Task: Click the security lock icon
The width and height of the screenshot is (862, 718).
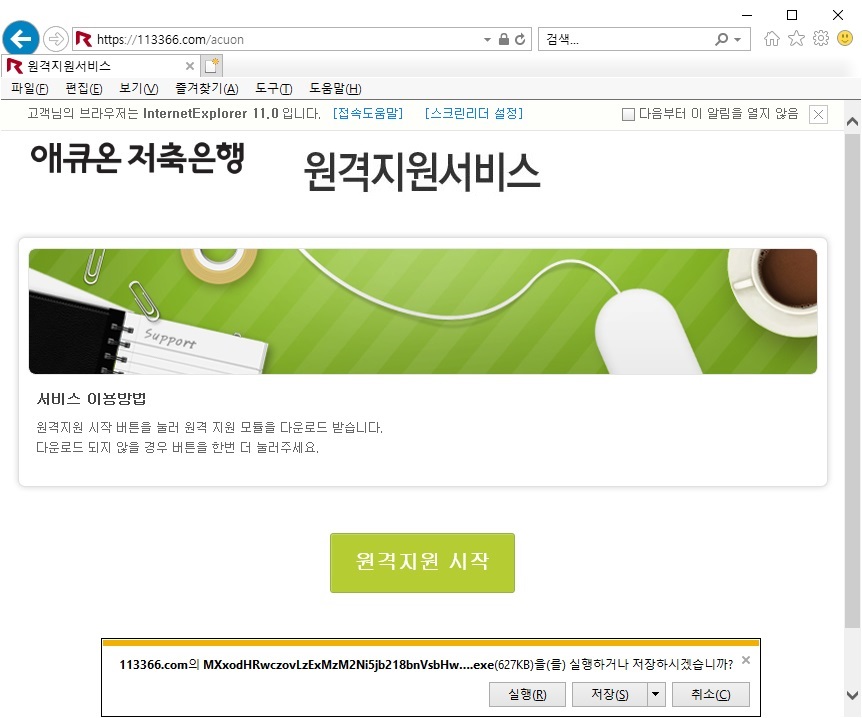Action: point(504,39)
